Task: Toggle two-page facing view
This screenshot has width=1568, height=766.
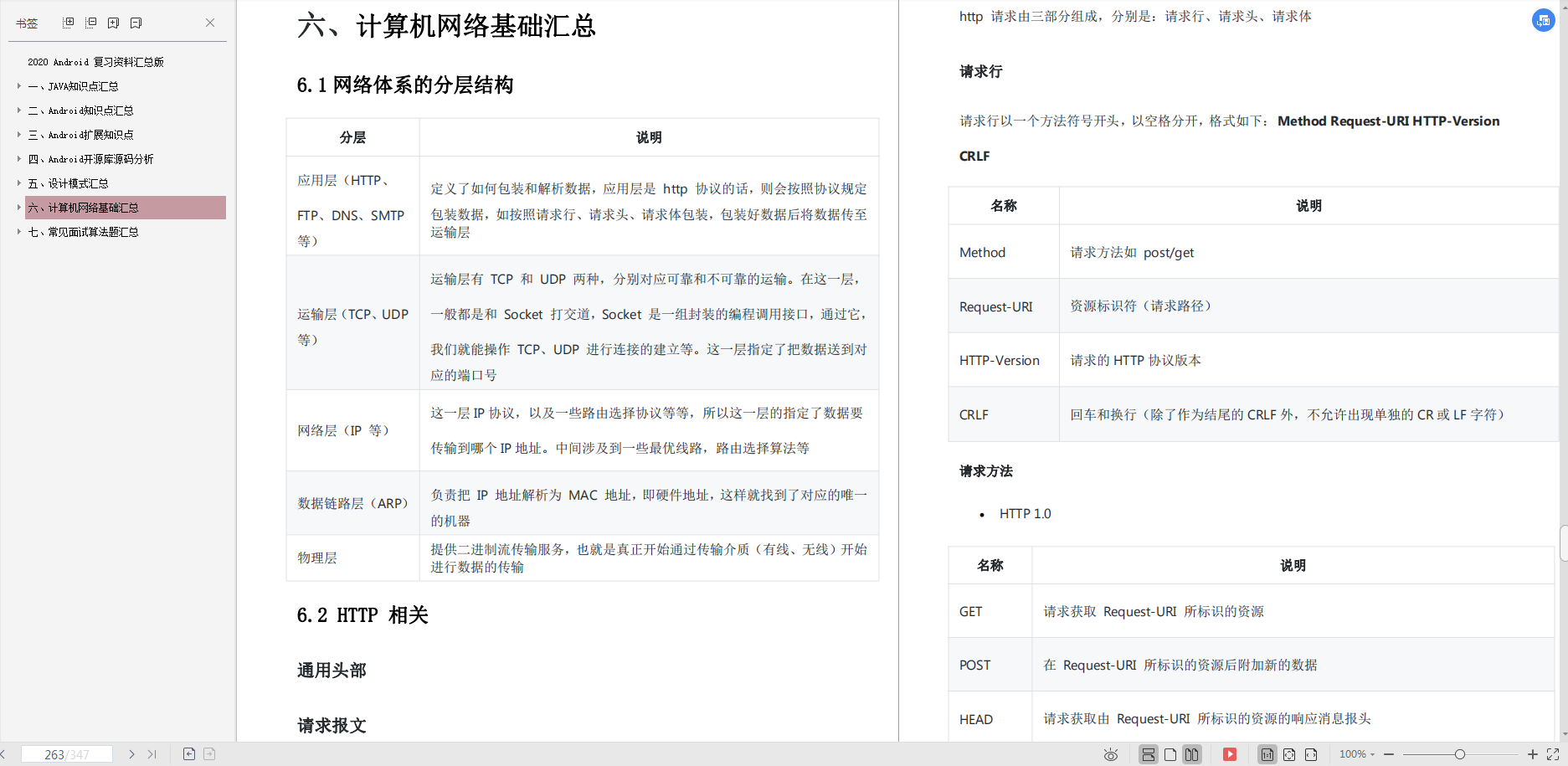Action: click(1191, 753)
